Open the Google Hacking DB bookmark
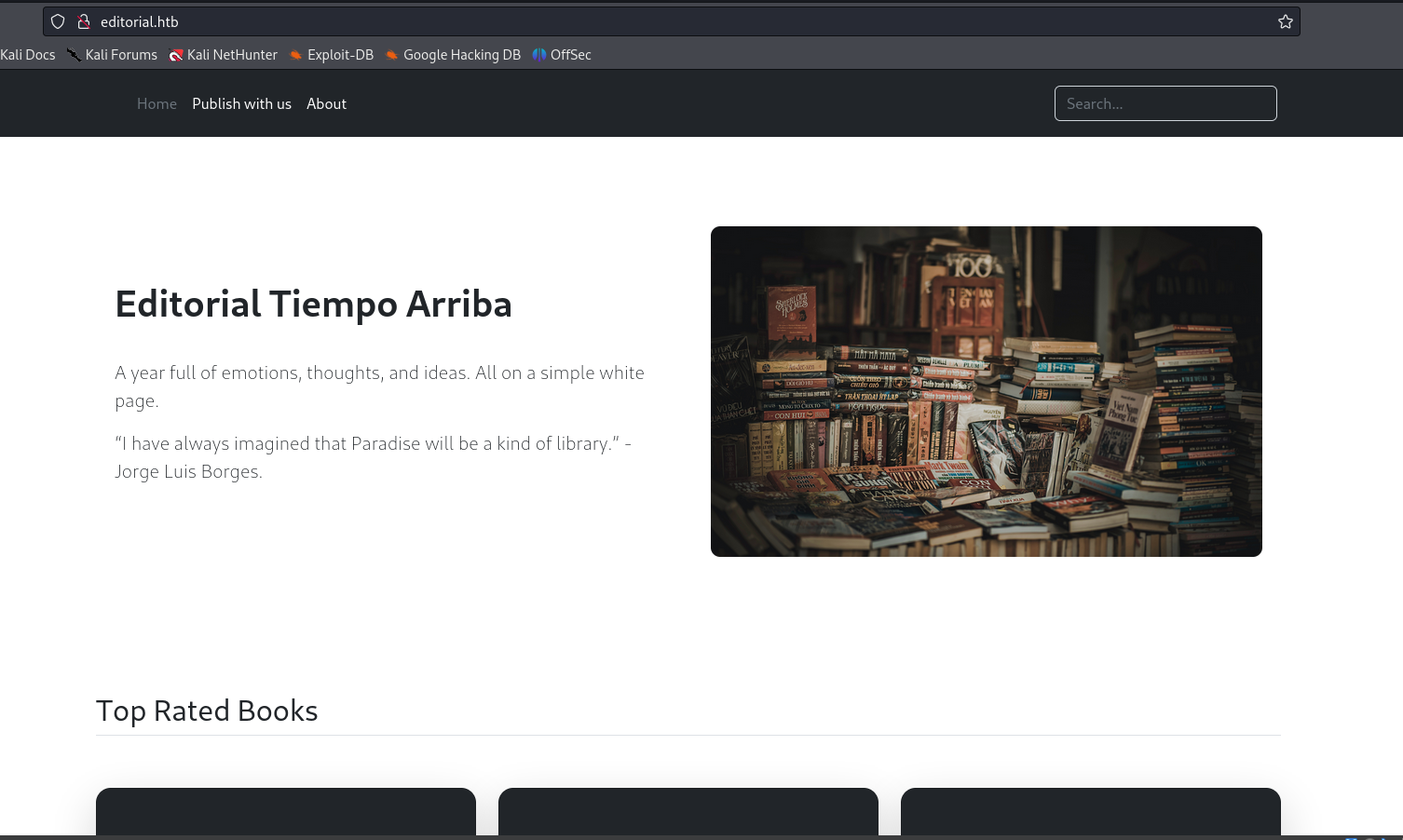The height and width of the screenshot is (840, 1403). (x=454, y=55)
